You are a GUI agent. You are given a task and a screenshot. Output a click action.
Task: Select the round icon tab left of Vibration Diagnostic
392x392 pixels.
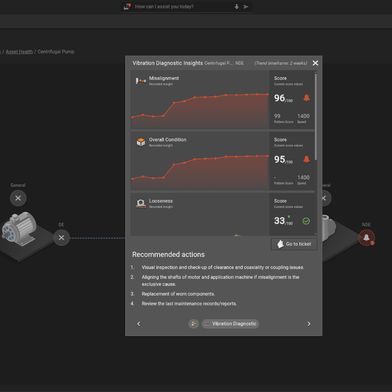(x=194, y=324)
